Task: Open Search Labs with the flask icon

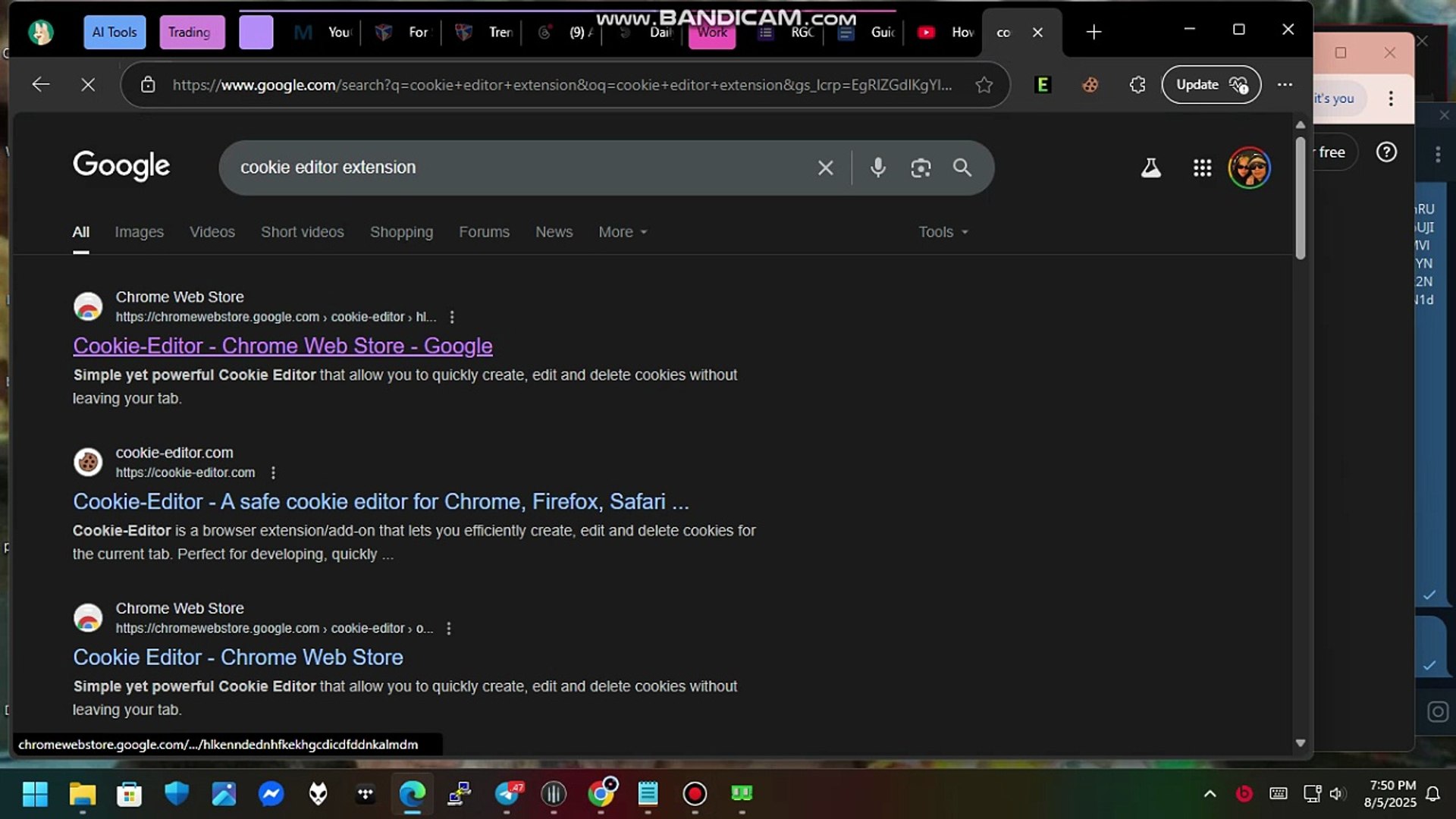Action: point(1150,168)
